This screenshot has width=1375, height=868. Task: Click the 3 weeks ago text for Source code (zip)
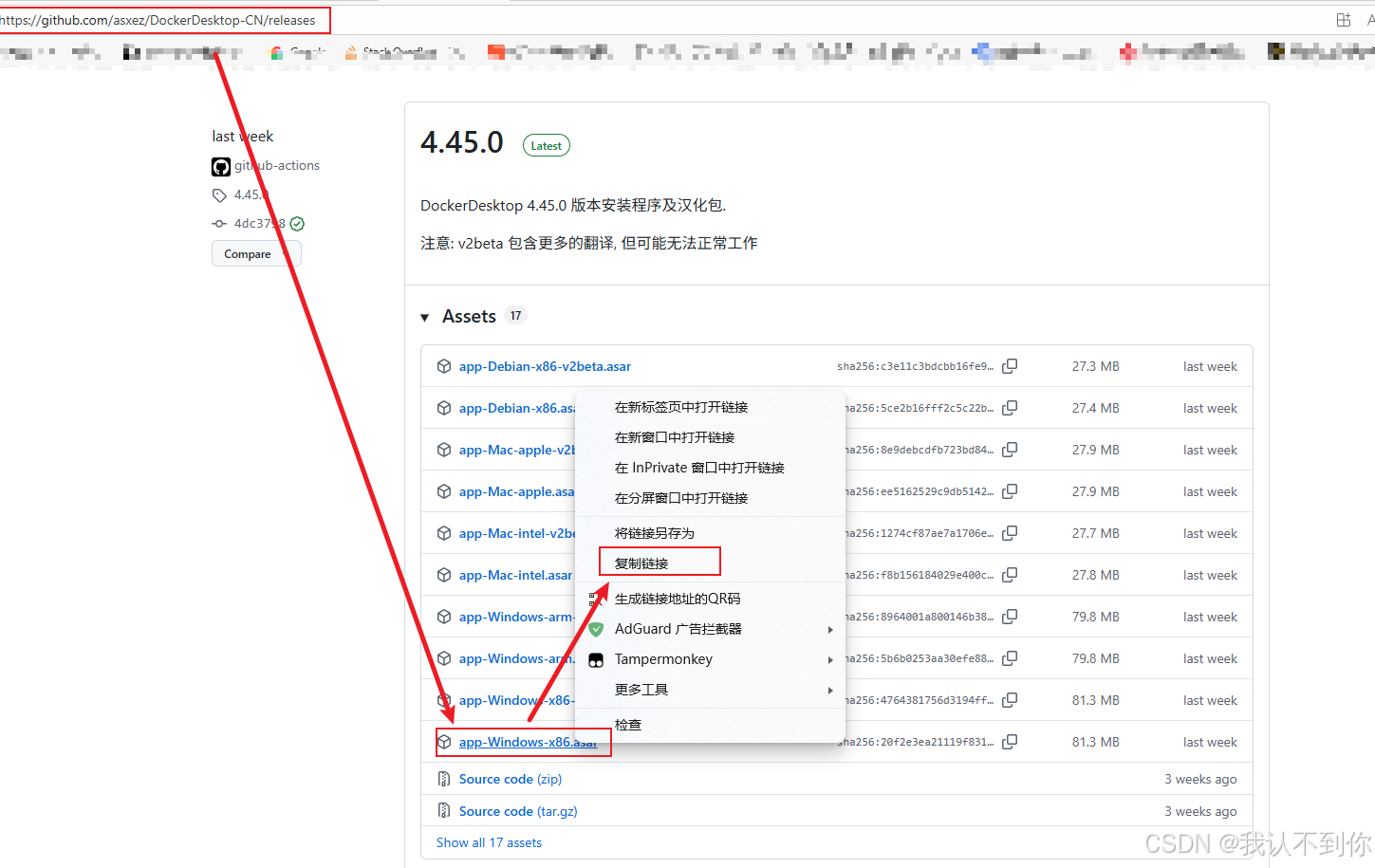pyautogui.click(x=1200, y=779)
